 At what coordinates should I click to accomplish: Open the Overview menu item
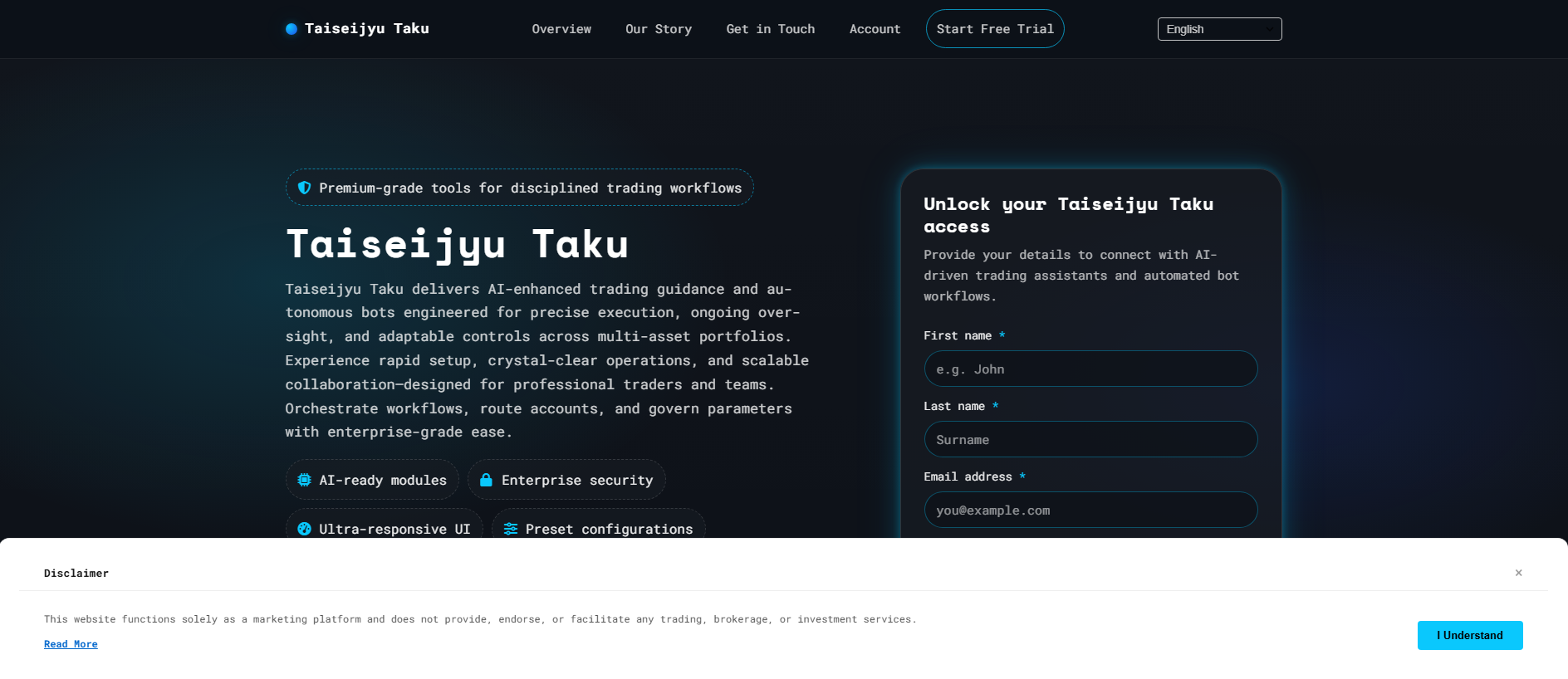[x=561, y=29]
